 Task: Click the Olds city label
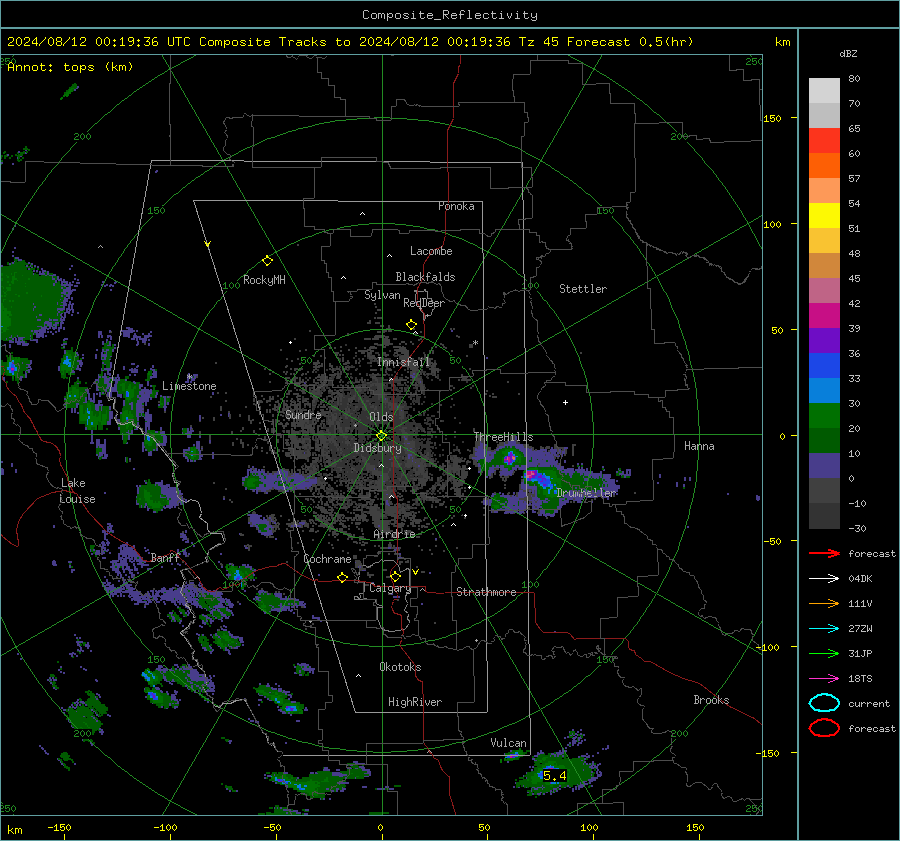coord(381,417)
